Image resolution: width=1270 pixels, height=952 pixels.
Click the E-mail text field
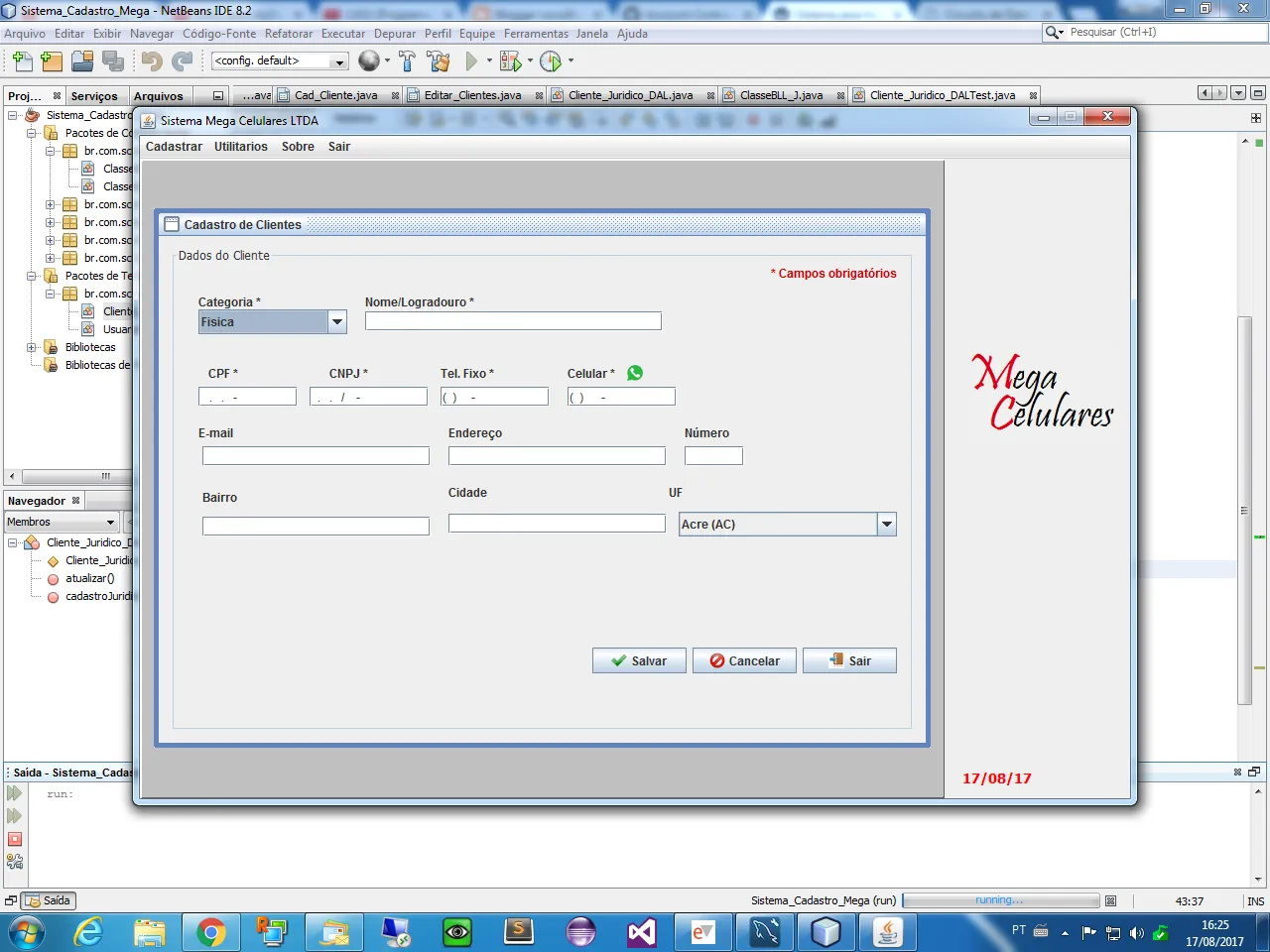click(316, 456)
